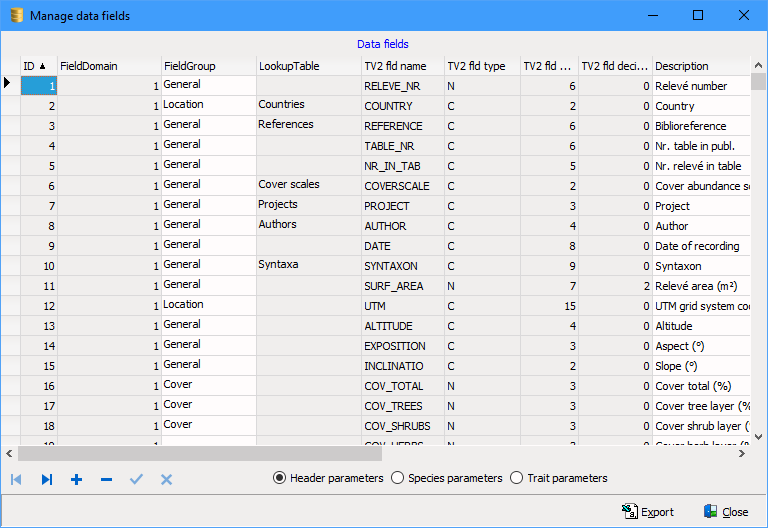Click the plus icon to add record
768x528 pixels.
click(x=76, y=480)
